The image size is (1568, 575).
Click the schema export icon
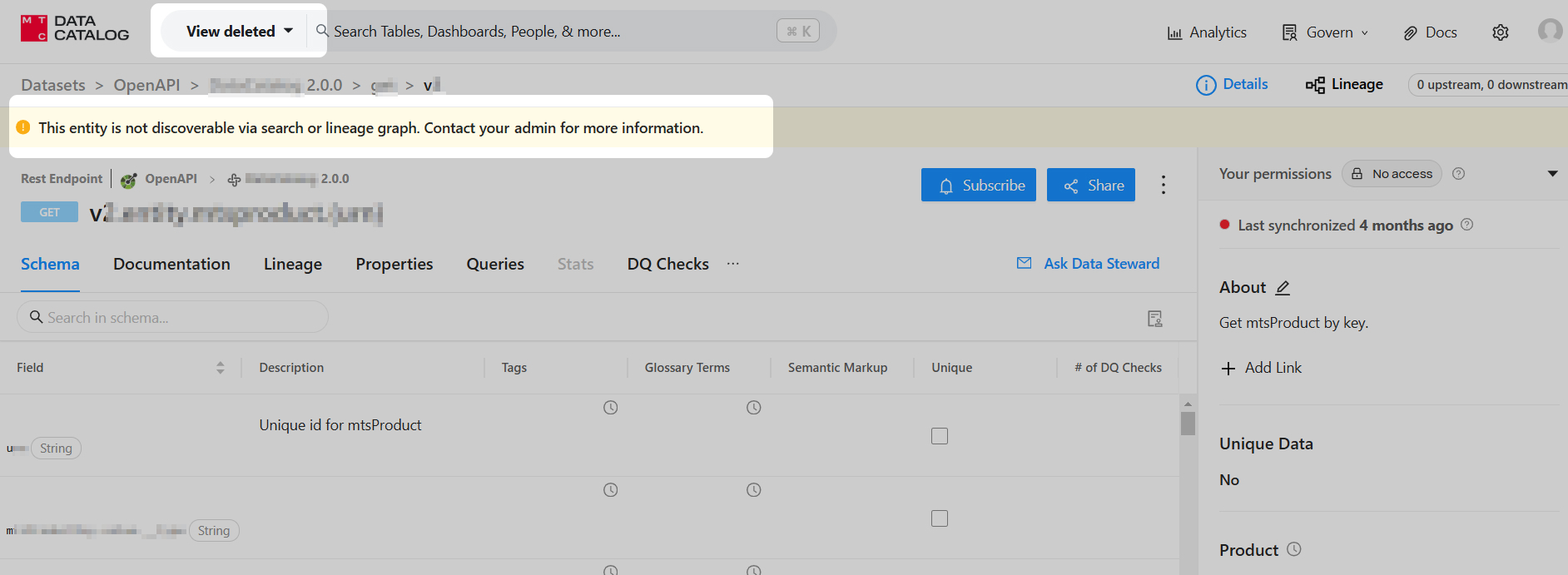(1154, 319)
